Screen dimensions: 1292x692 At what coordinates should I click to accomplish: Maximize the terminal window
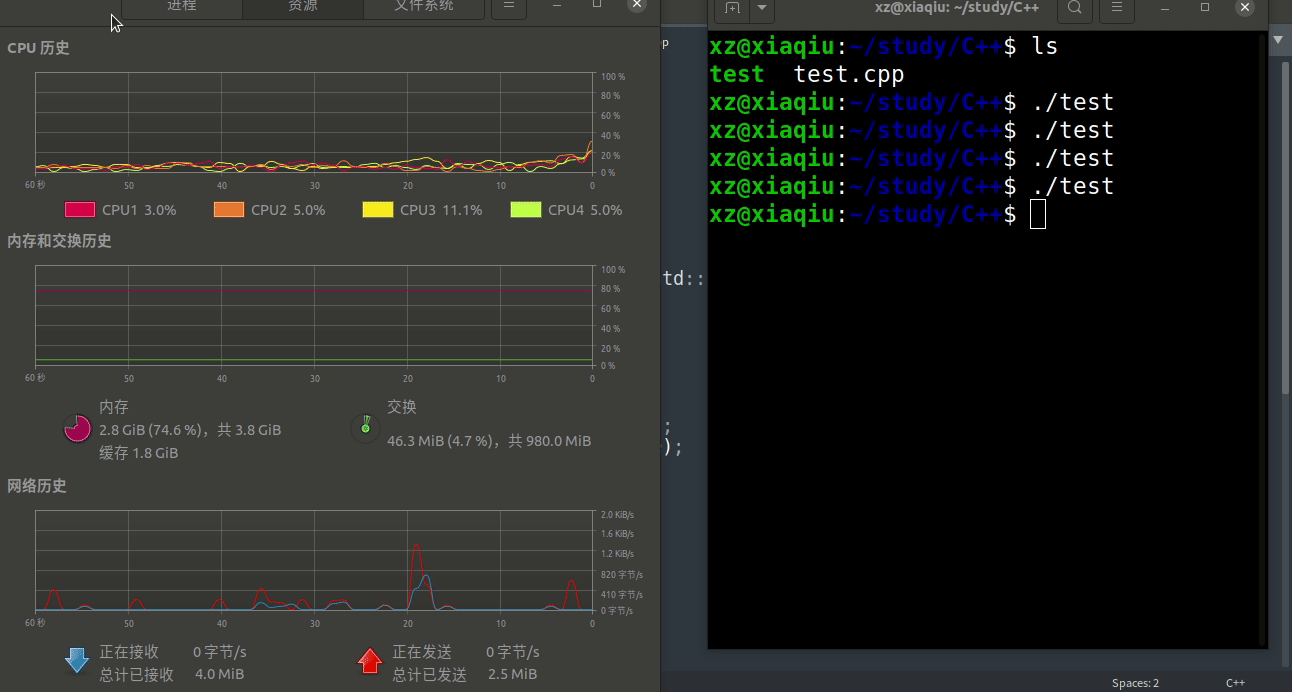(x=1205, y=7)
